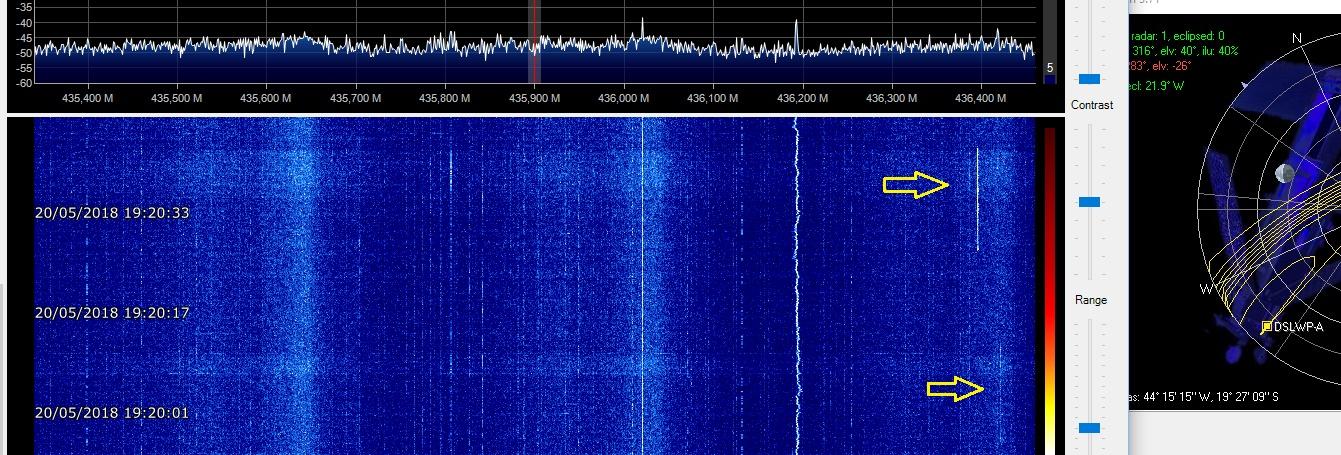
Task: Click the 436,400 M frequency label
Action: point(980,98)
